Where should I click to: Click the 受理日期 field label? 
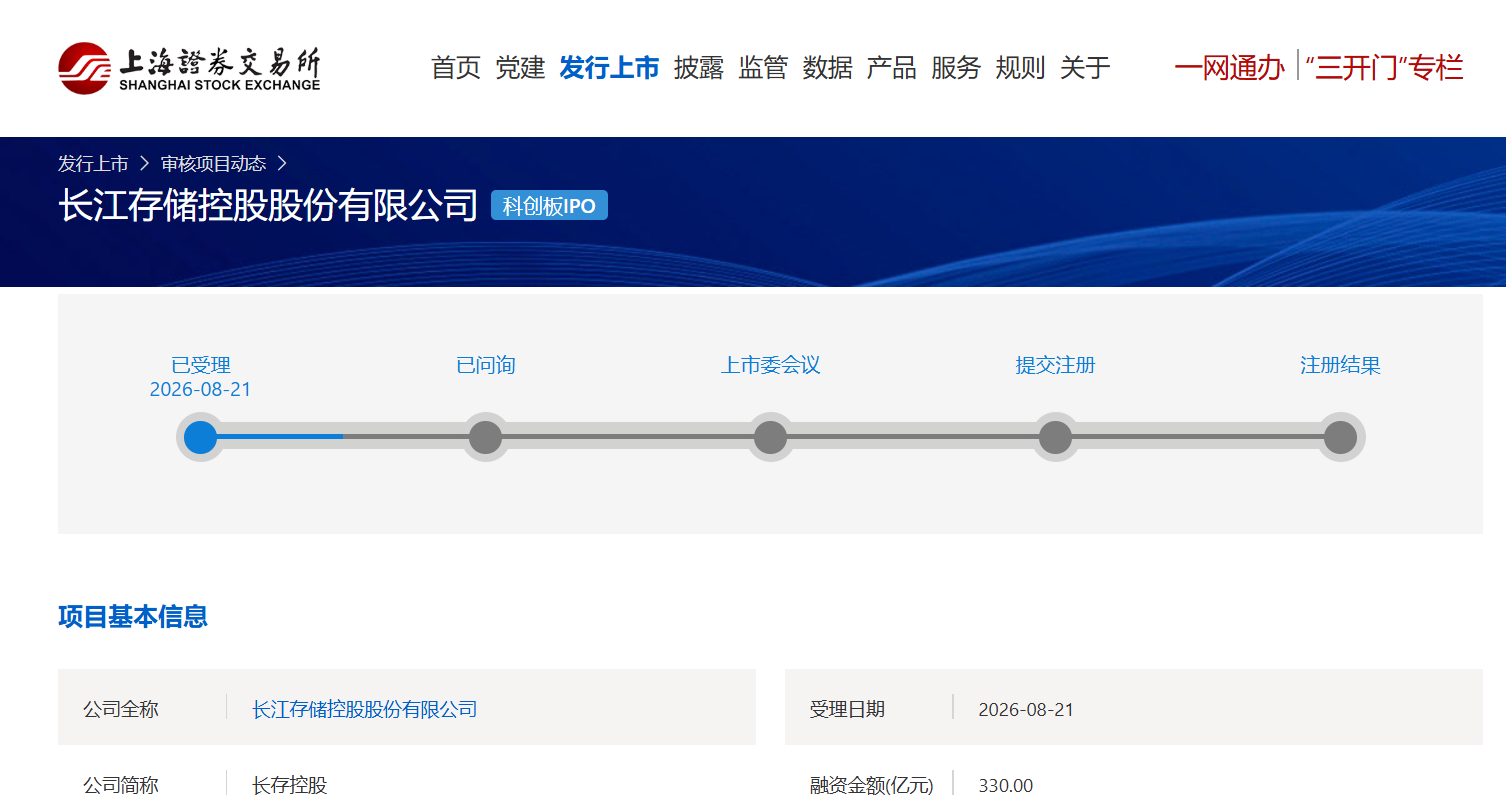847,710
